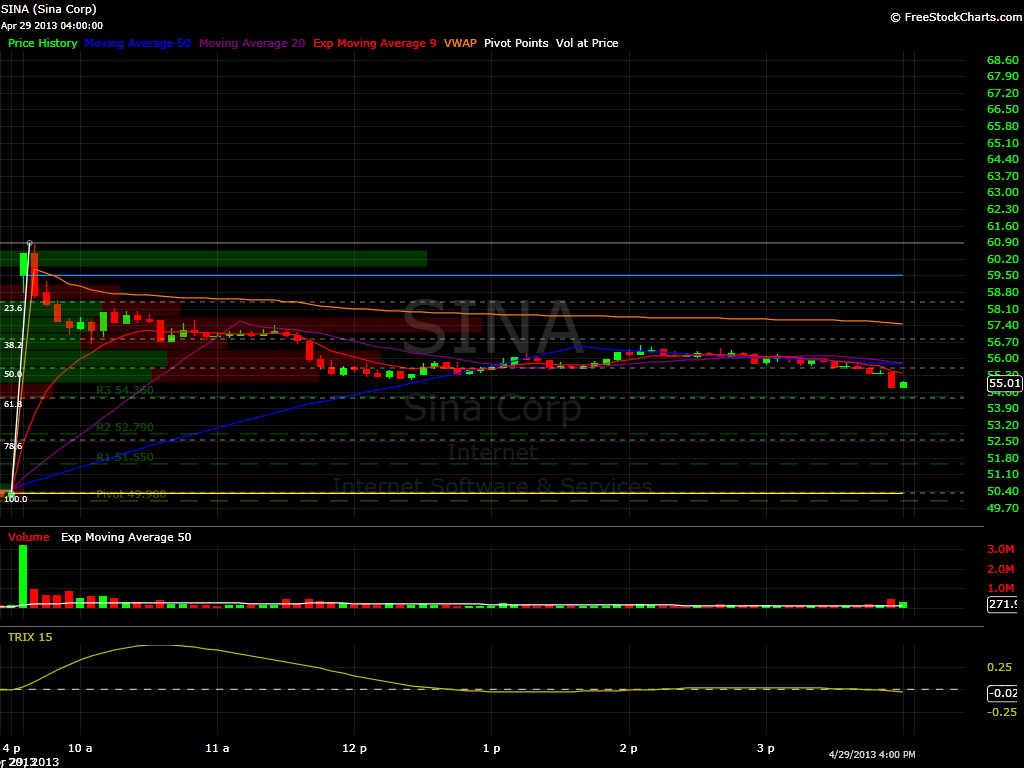The width and height of the screenshot is (1024, 768).
Task: Click the 23.6 Fibonacci level label
Action: tap(12, 308)
